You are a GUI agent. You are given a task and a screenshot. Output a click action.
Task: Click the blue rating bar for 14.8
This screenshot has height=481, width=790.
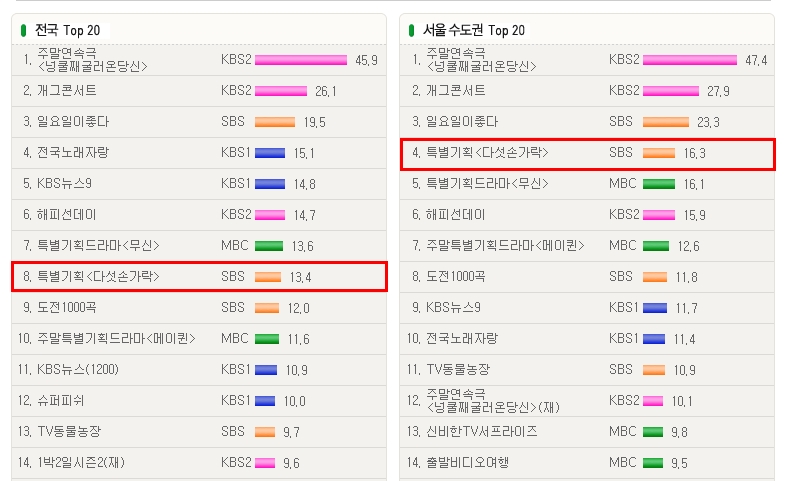click(x=270, y=184)
